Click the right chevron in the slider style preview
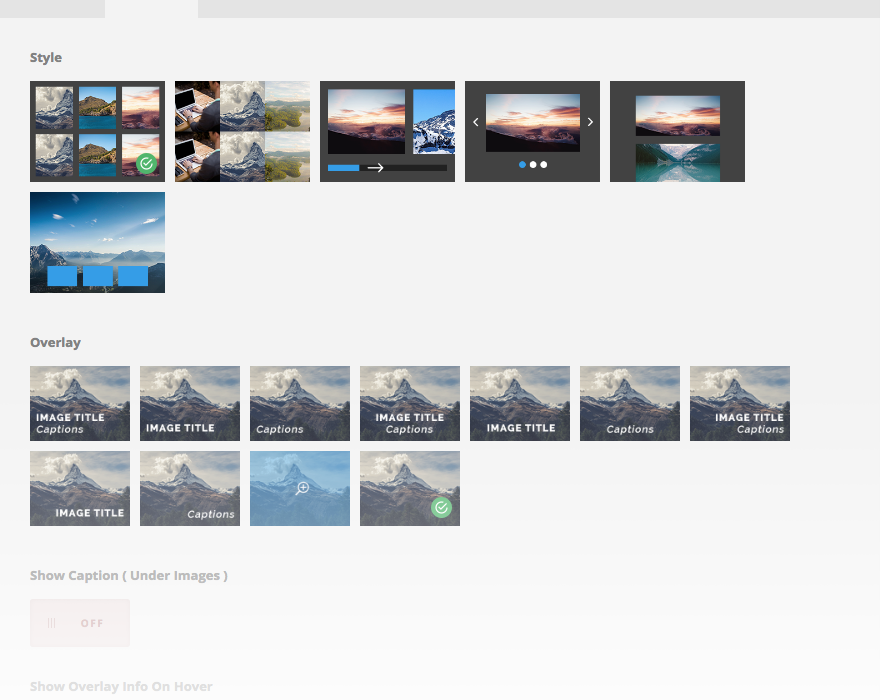Viewport: 880px width, 700px height. 590,122
